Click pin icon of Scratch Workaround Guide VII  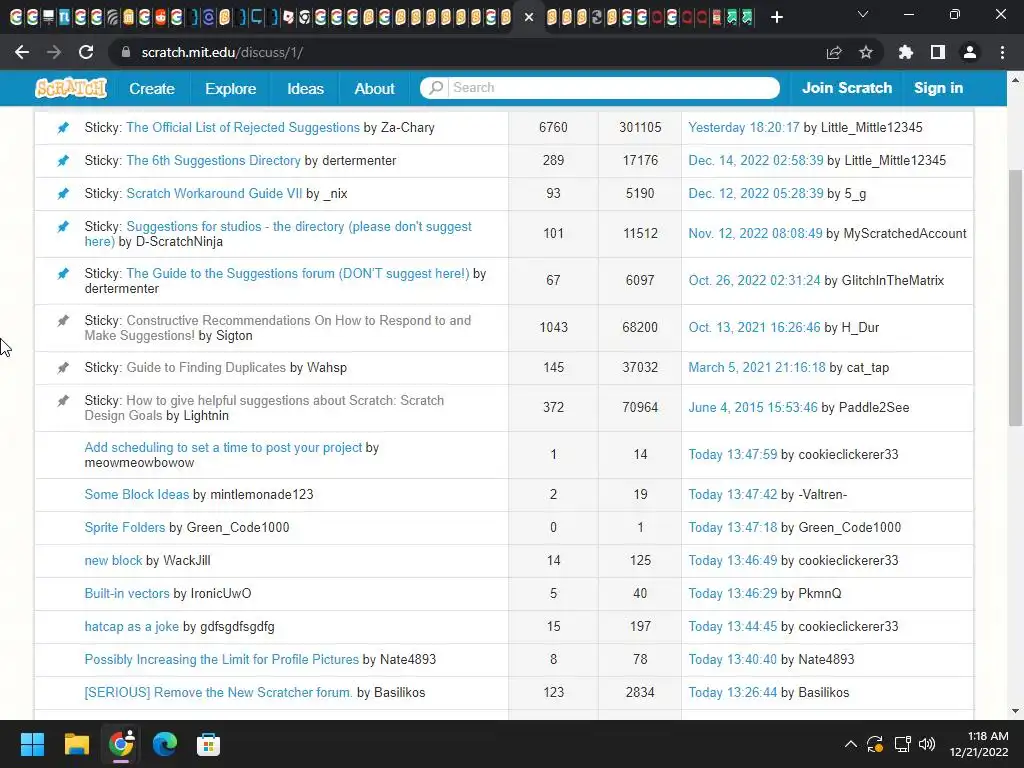[x=63, y=193]
